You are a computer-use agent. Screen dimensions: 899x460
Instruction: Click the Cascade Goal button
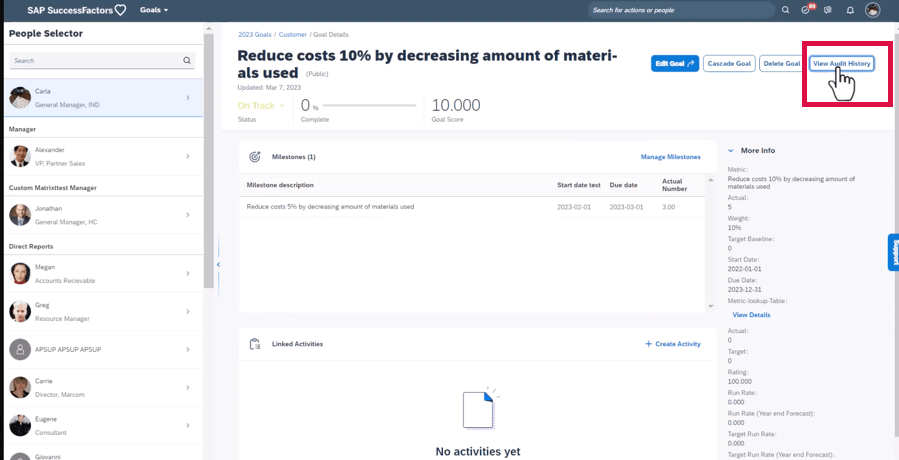click(x=728, y=63)
